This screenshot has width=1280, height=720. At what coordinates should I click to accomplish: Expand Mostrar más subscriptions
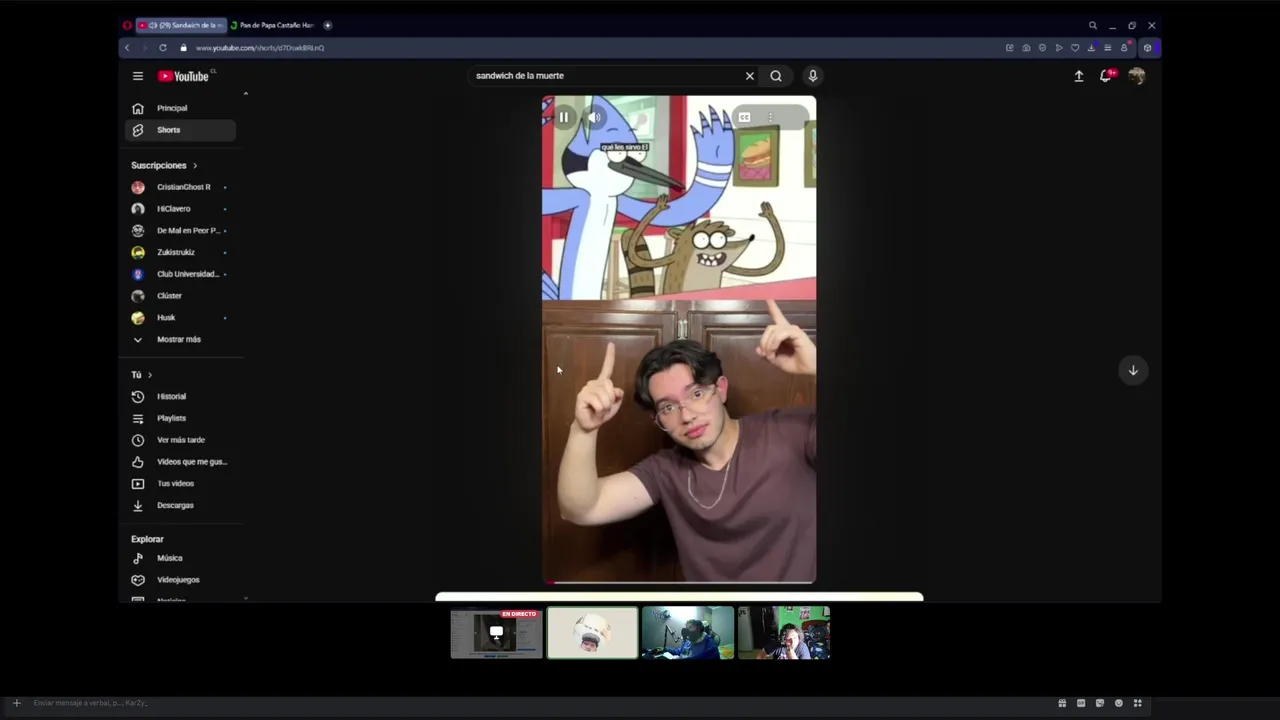(180, 339)
